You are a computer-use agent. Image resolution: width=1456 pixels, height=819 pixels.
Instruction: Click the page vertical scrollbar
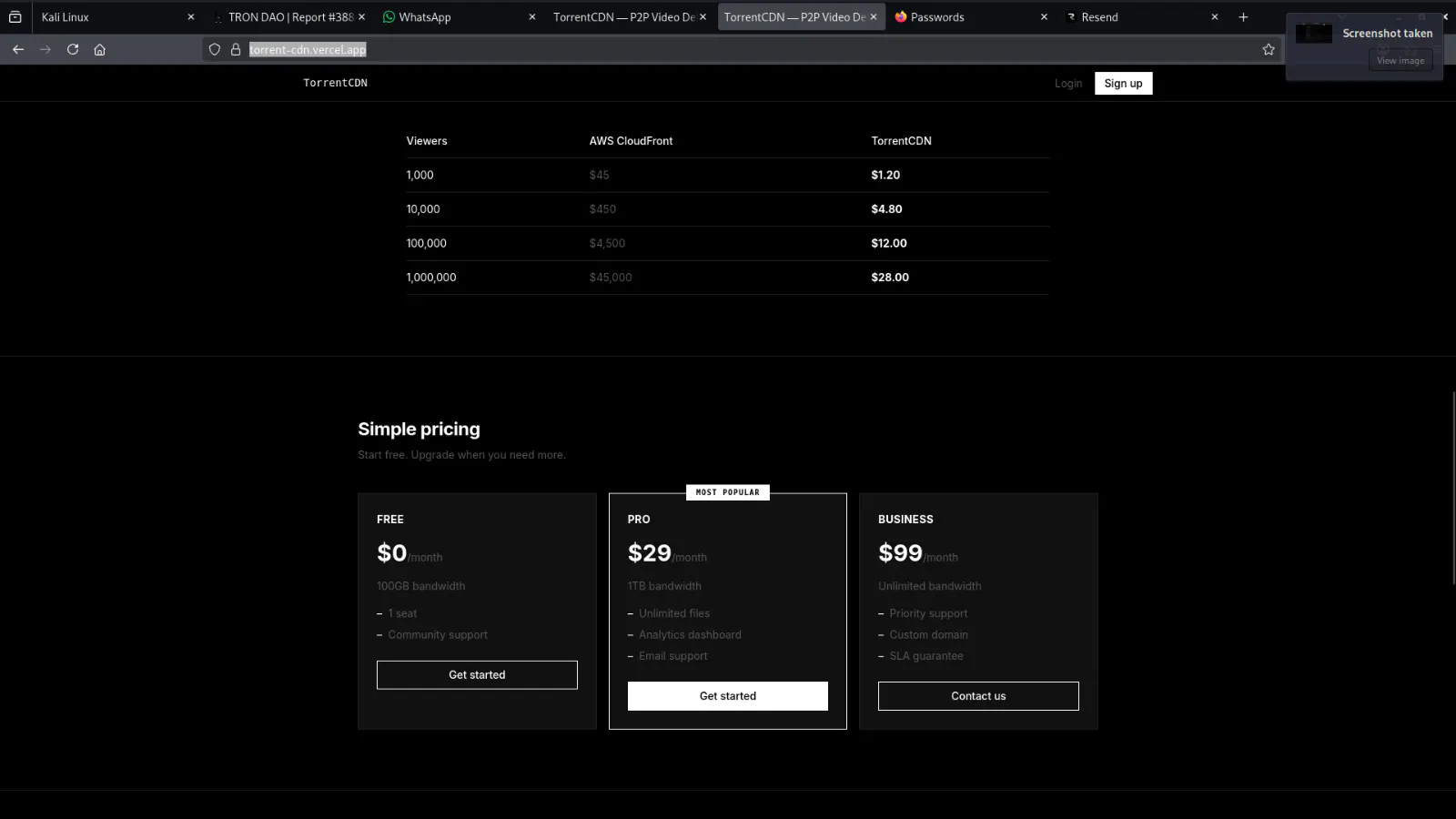[x=1453, y=489]
